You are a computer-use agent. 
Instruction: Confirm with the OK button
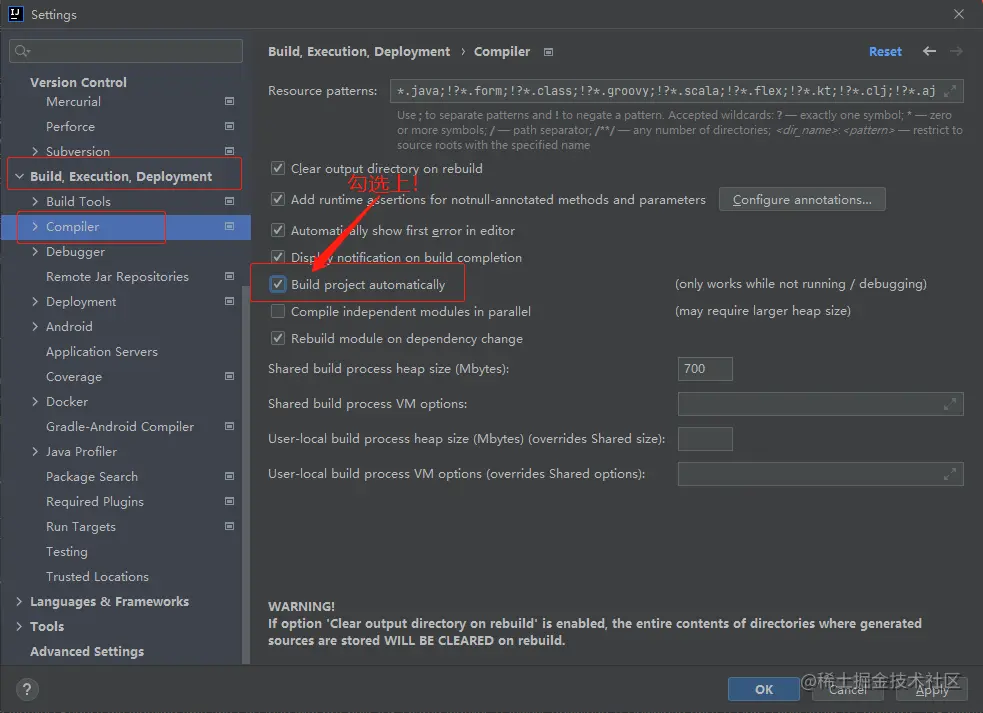764,689
